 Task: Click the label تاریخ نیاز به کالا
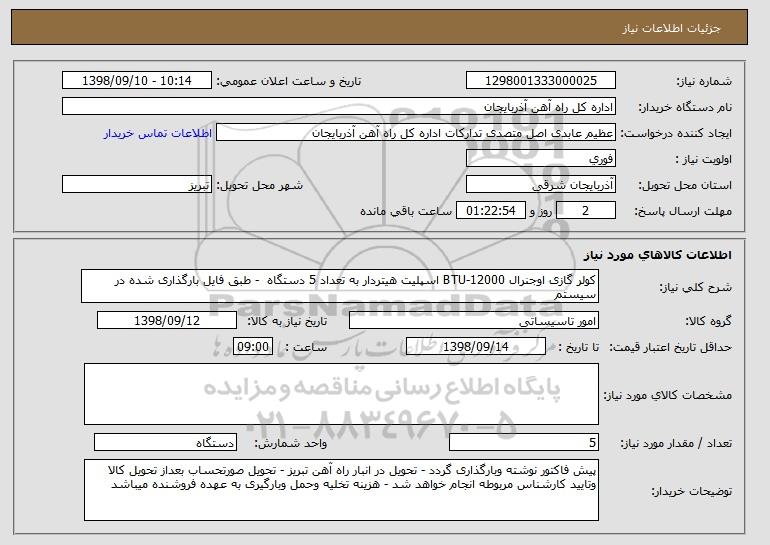[x=287, y=322]
